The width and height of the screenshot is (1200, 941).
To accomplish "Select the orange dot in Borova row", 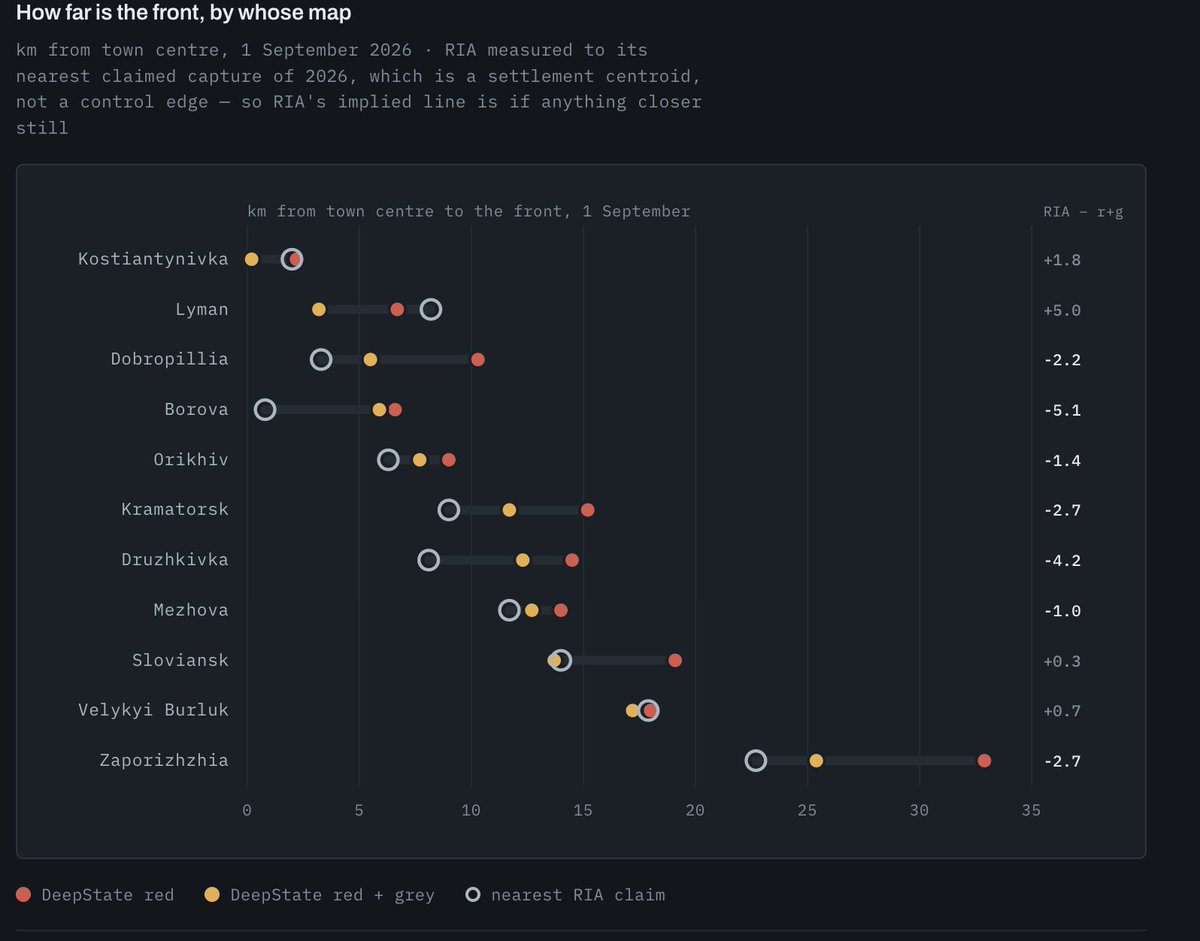I will pos(379,410).
